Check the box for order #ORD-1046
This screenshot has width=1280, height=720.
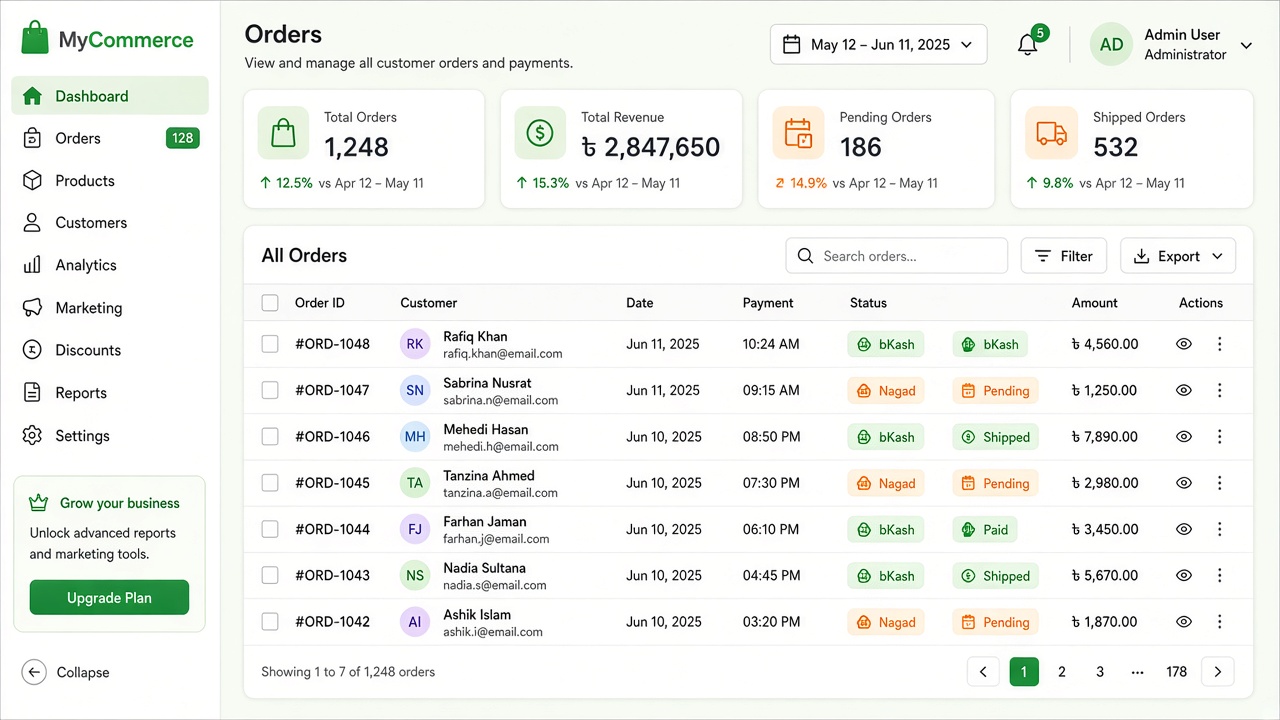pyautogui.click(x=270, y=436)
